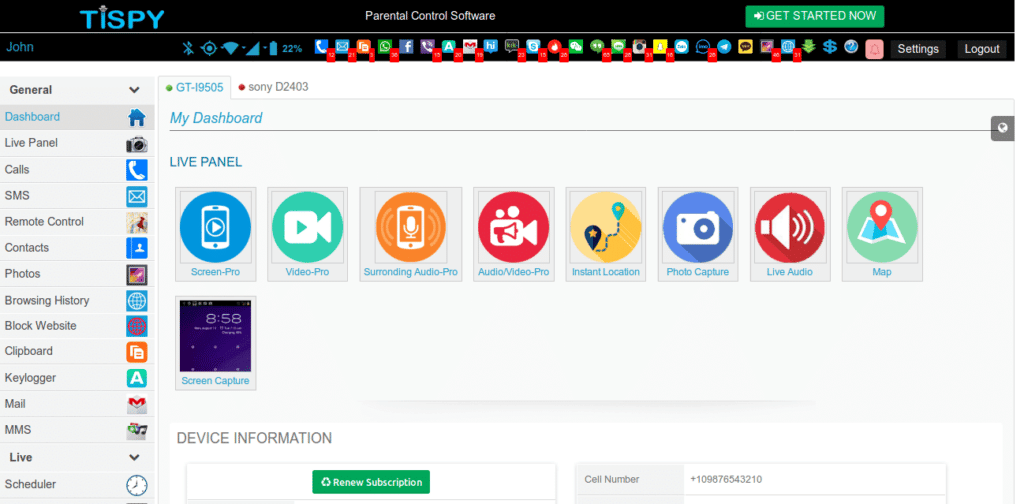The width and height of the screenshot is (1024, 504).
Task: Open call logs phone icon in top bar
Action: pyautogui.click(x=321, y=46)
